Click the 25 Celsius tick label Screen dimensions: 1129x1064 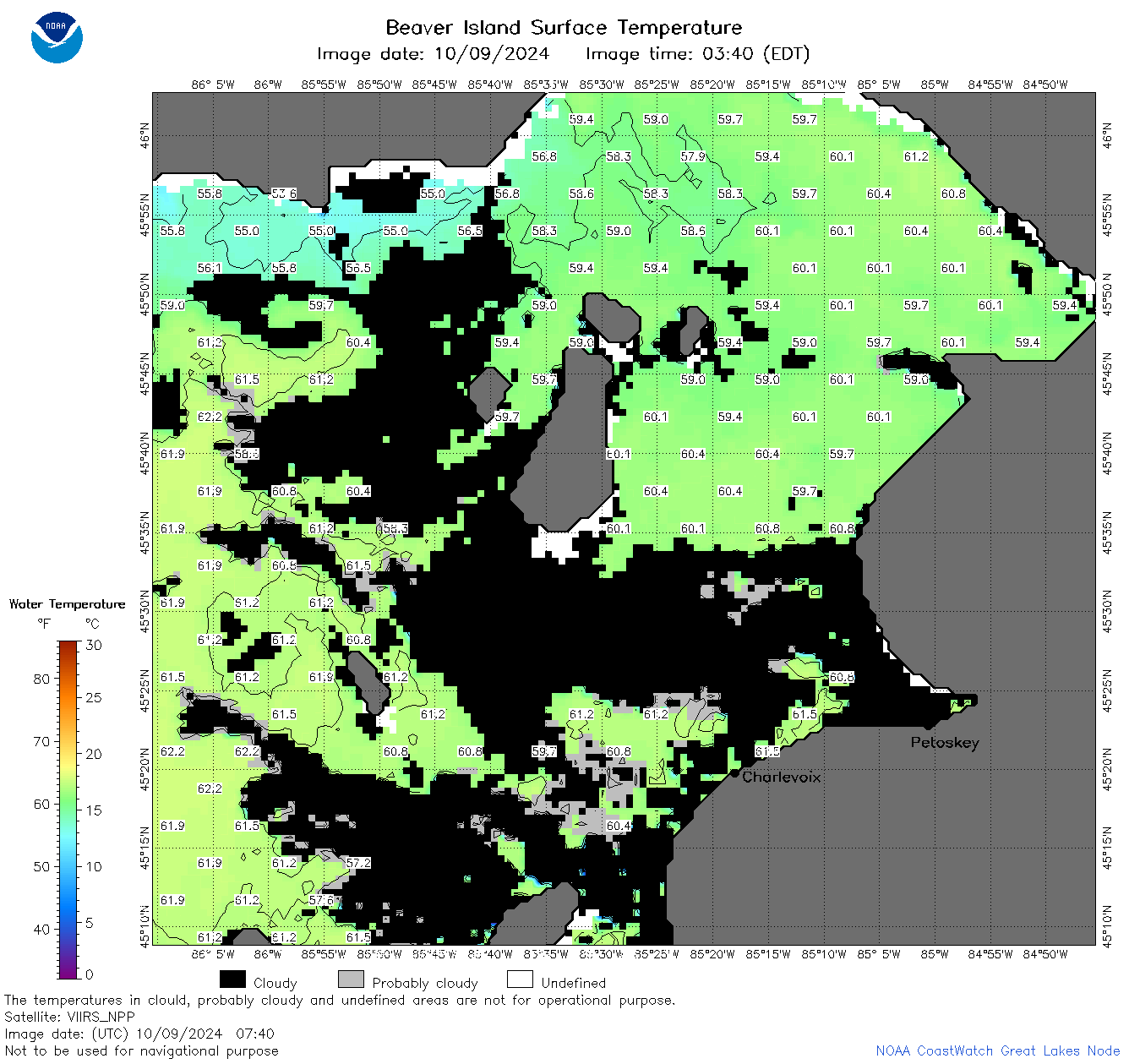(x=94, y=697)
